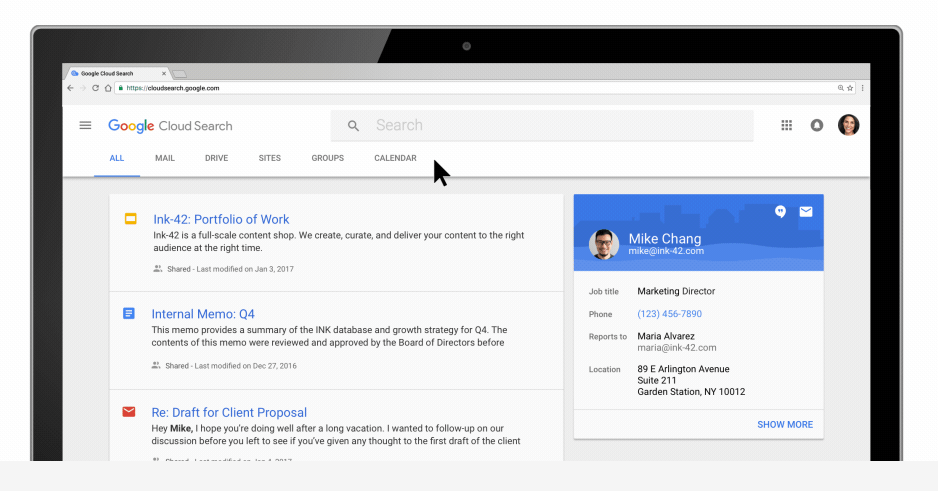Reload the page in the browser
938x491 pixels.
coord(95,88)
